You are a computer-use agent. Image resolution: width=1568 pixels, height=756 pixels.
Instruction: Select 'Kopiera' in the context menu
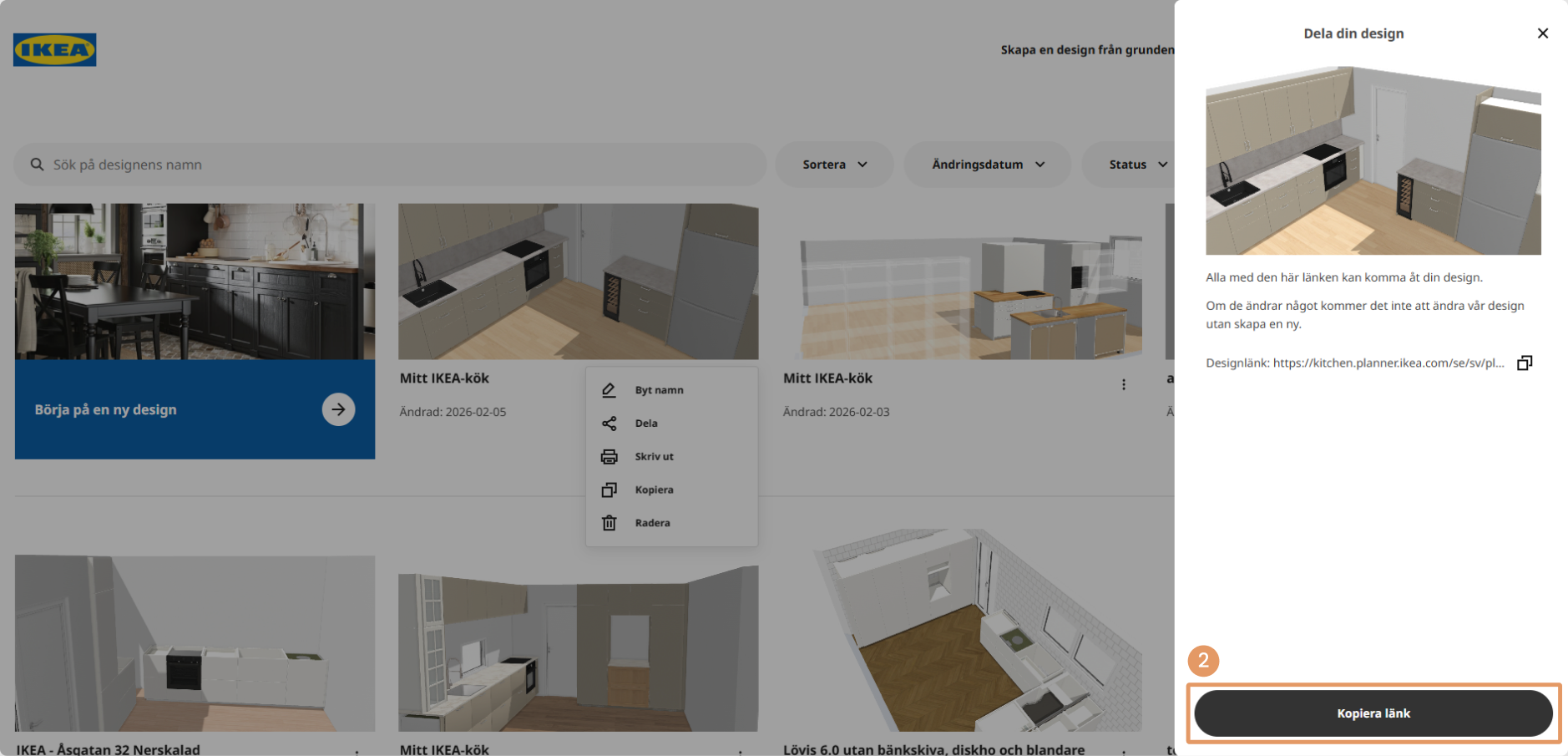point(671,490)
